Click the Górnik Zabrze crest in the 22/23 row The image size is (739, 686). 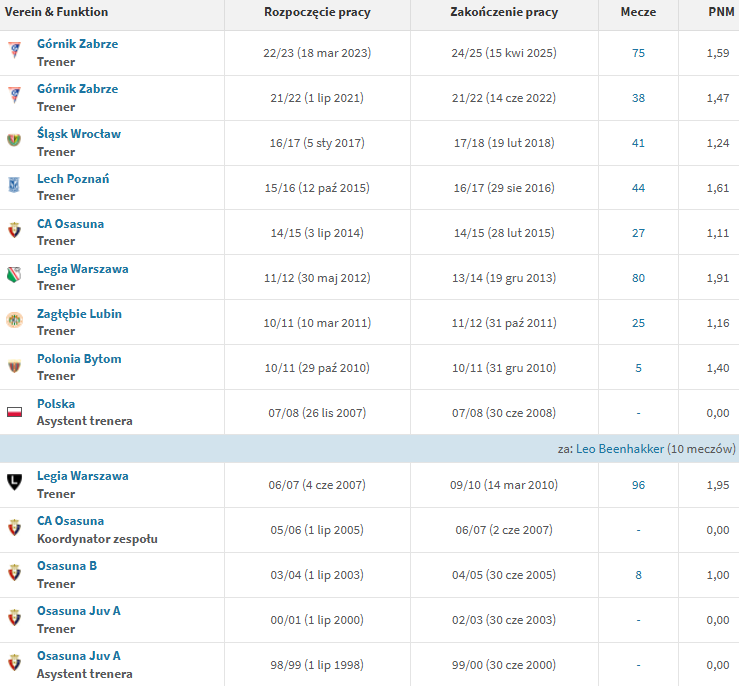pyautogui.click(x=15, y=49)
